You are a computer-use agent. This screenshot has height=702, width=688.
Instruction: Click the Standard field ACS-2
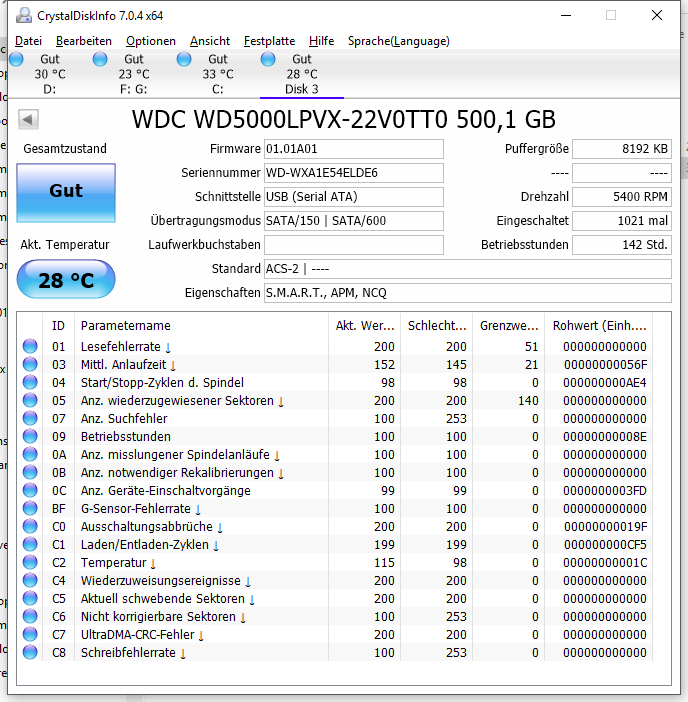pos(468,269)
